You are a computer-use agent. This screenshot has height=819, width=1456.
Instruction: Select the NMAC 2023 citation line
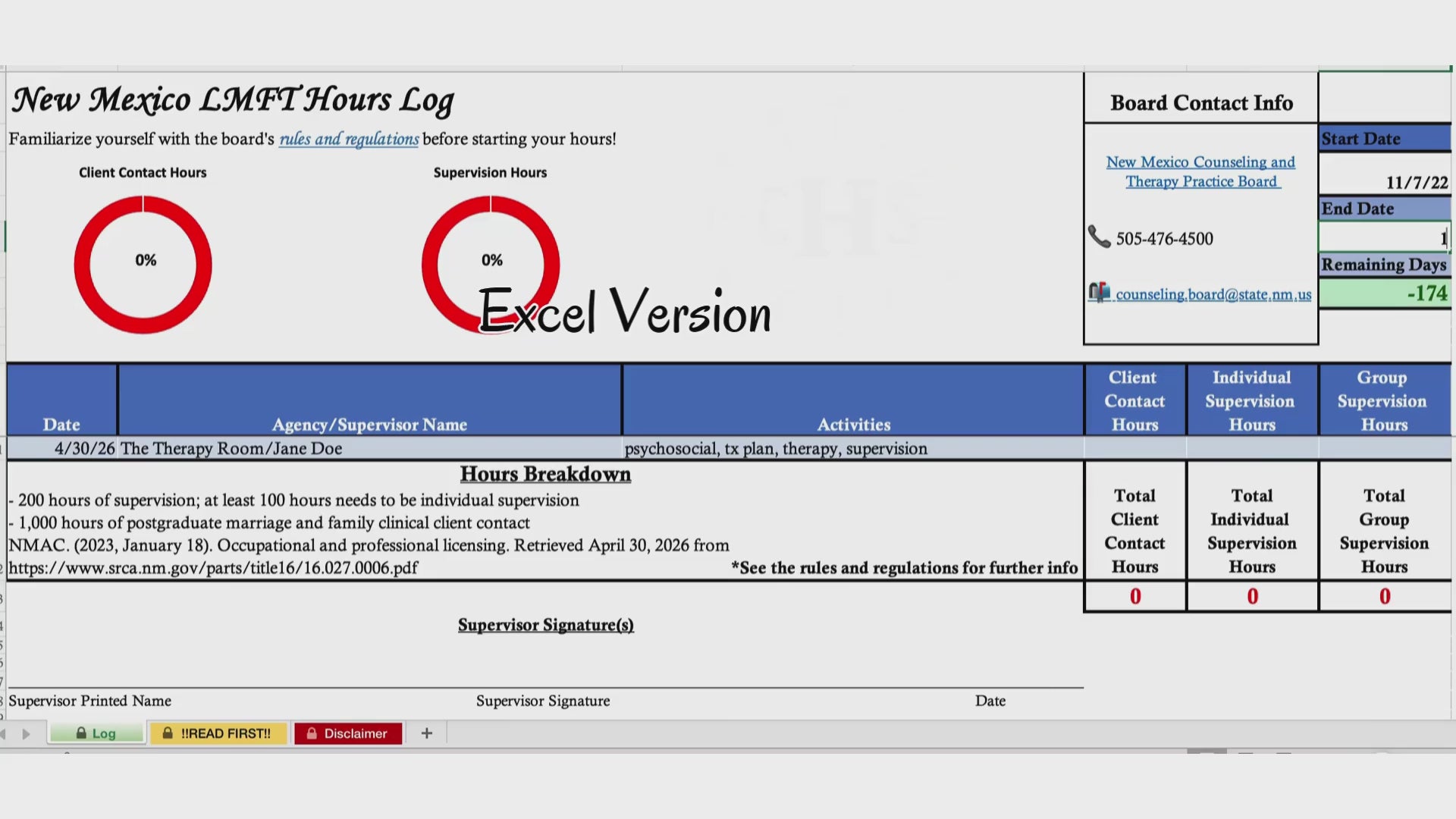[369, 545]
